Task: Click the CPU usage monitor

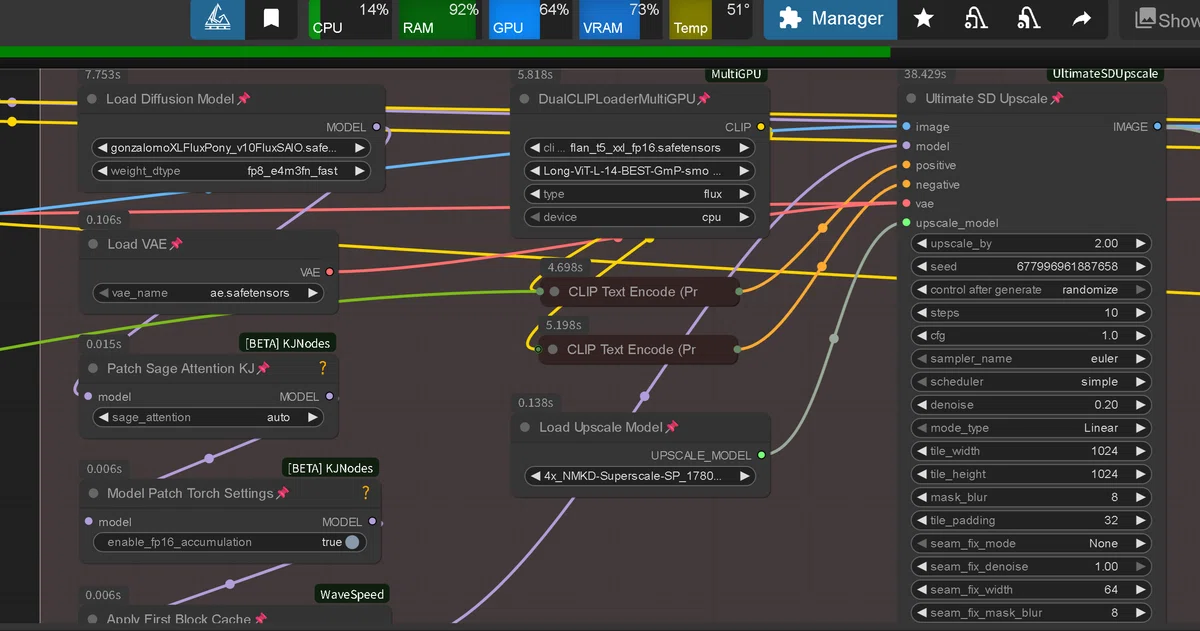Action: [350, 19]
